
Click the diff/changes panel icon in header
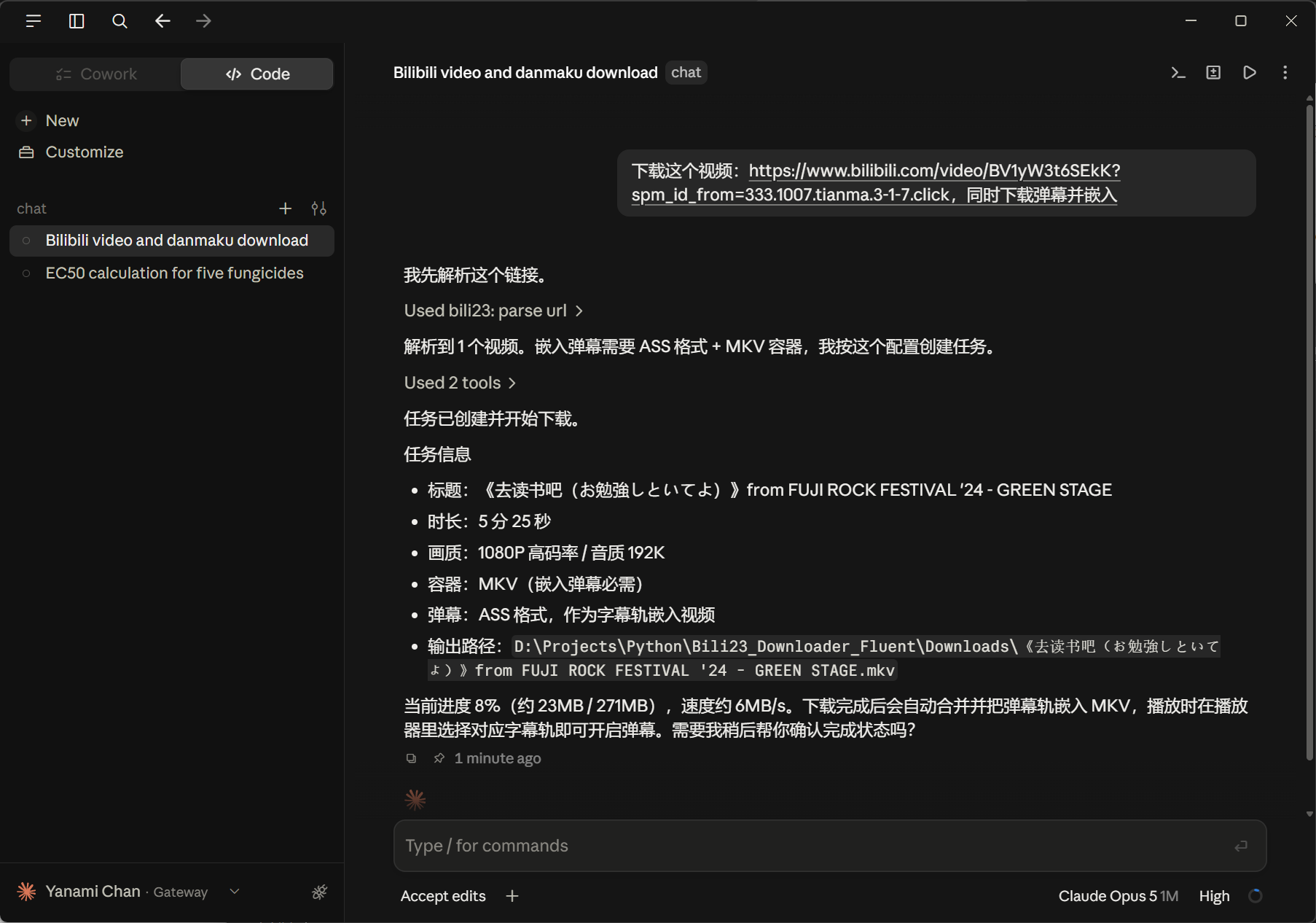[x=1213, y=73]
